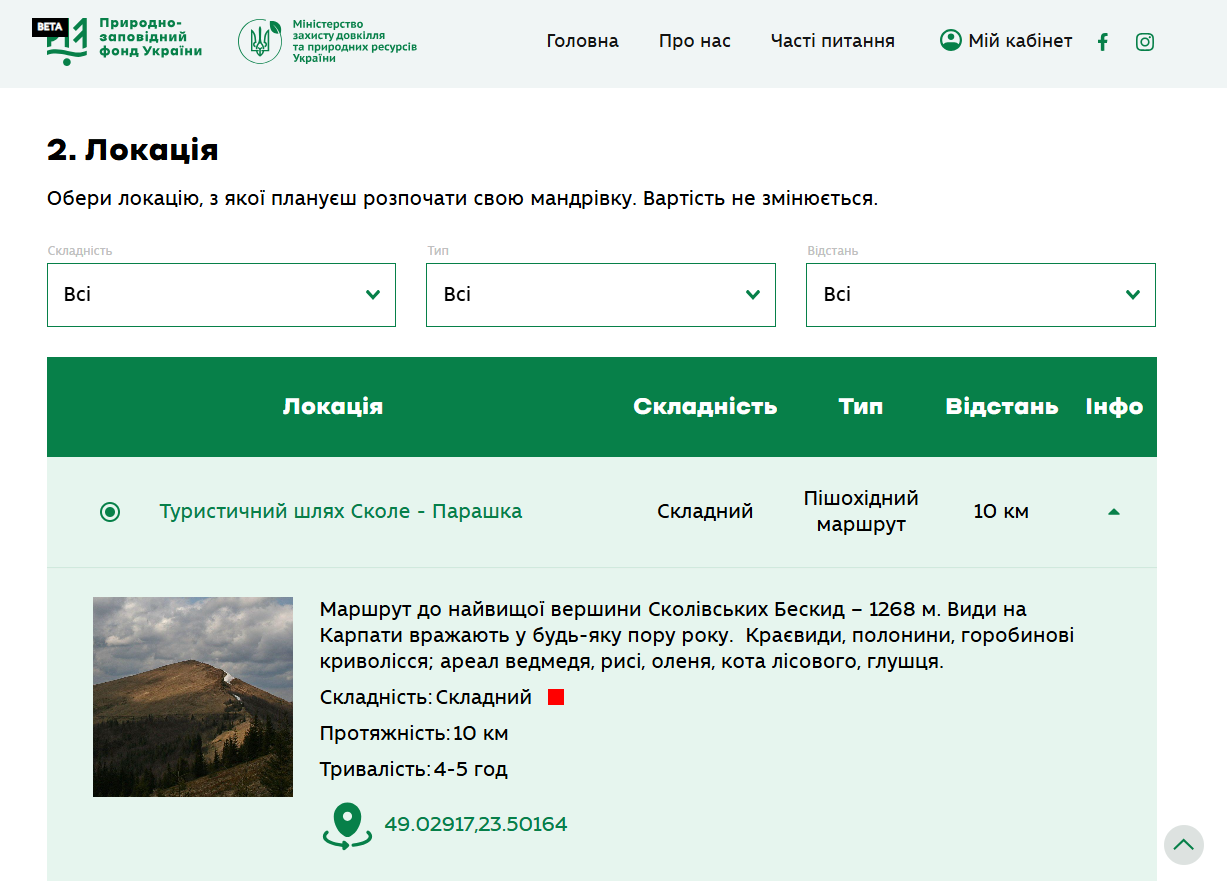
Task: Open the Відстань filter dropdown
Action: pos(980,295)
